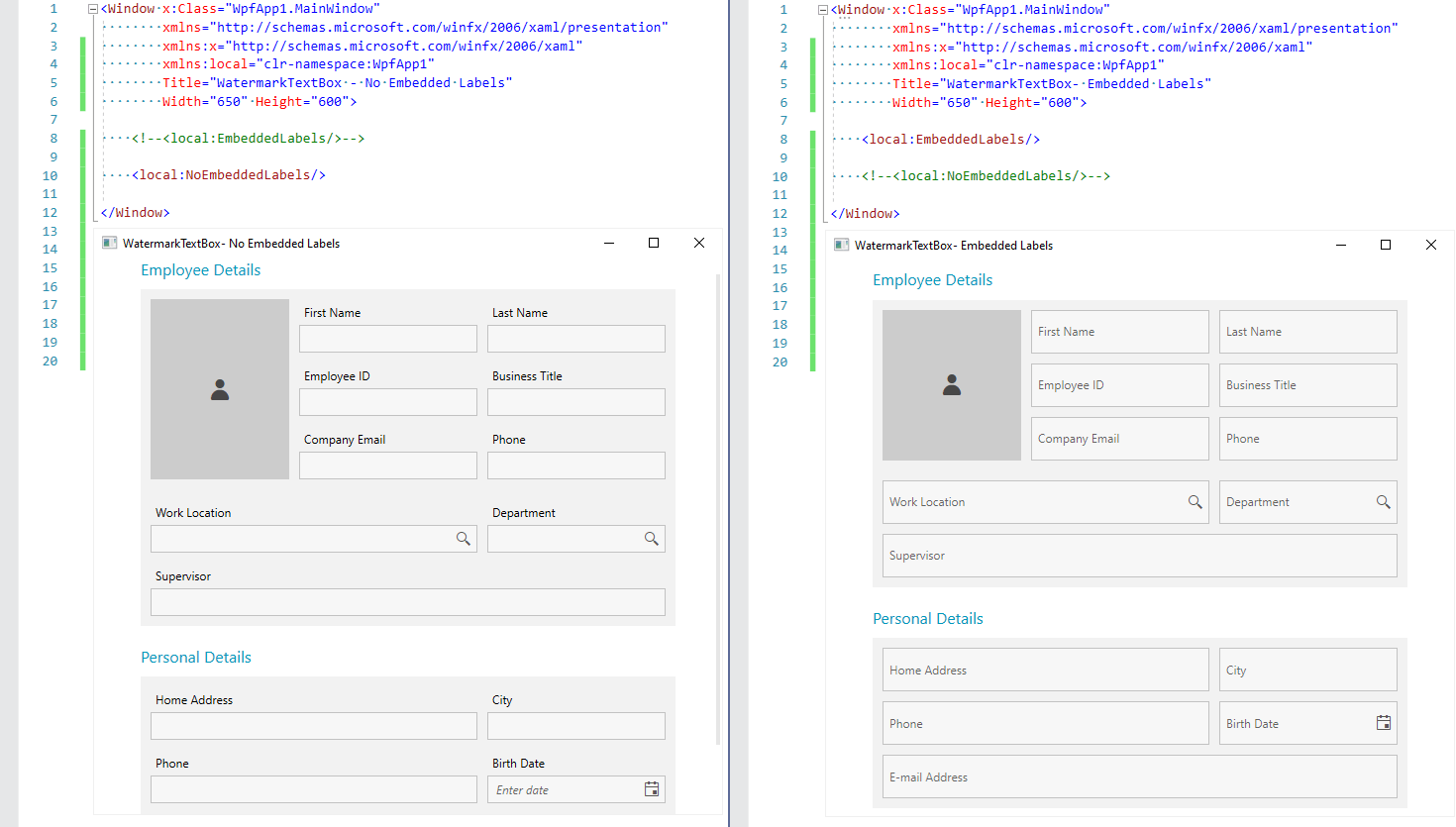Click person photo placeholder in No Embedded Labels window
1456x827 pixels.
(x=220, y=389)
